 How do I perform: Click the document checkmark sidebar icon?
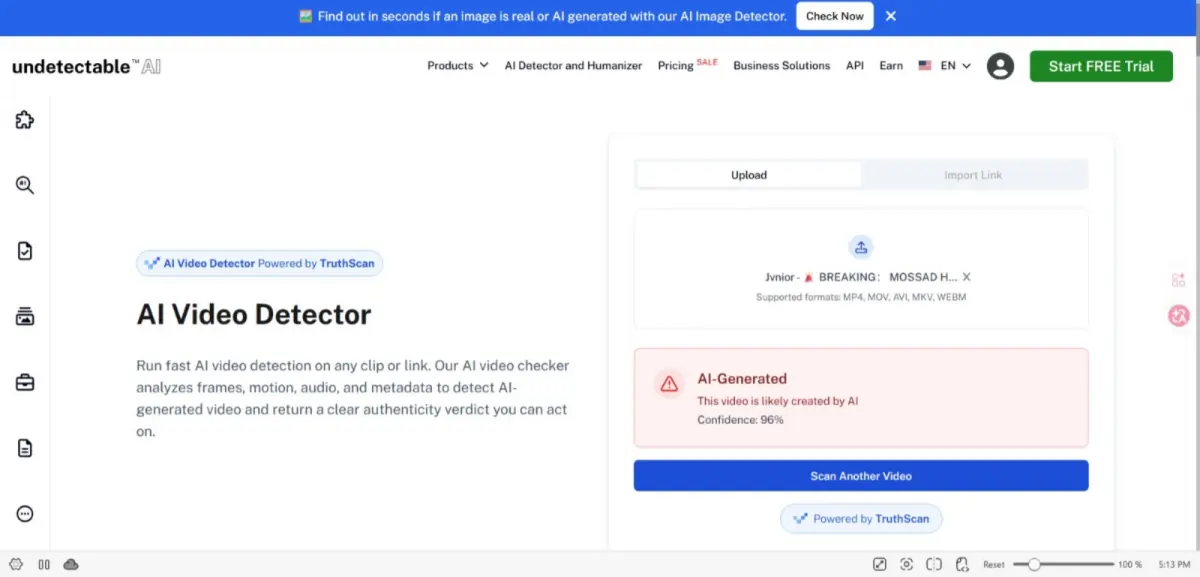tap(25, 251)
